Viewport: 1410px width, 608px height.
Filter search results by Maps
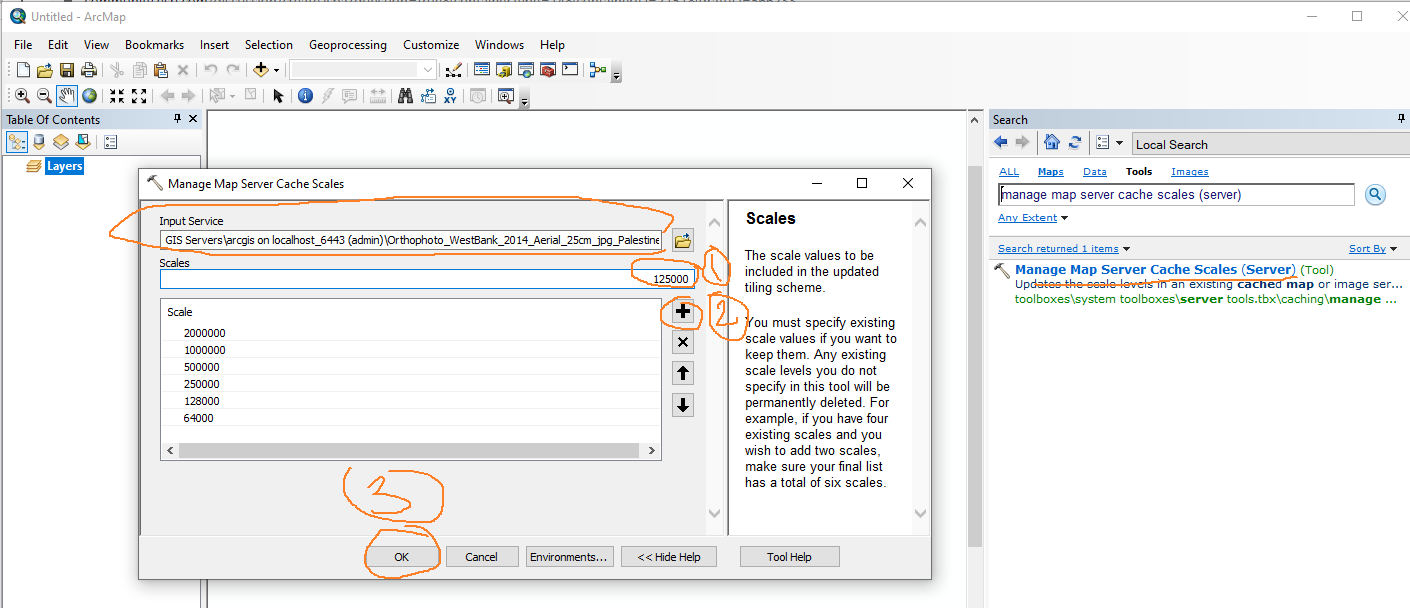[1050, 172]
